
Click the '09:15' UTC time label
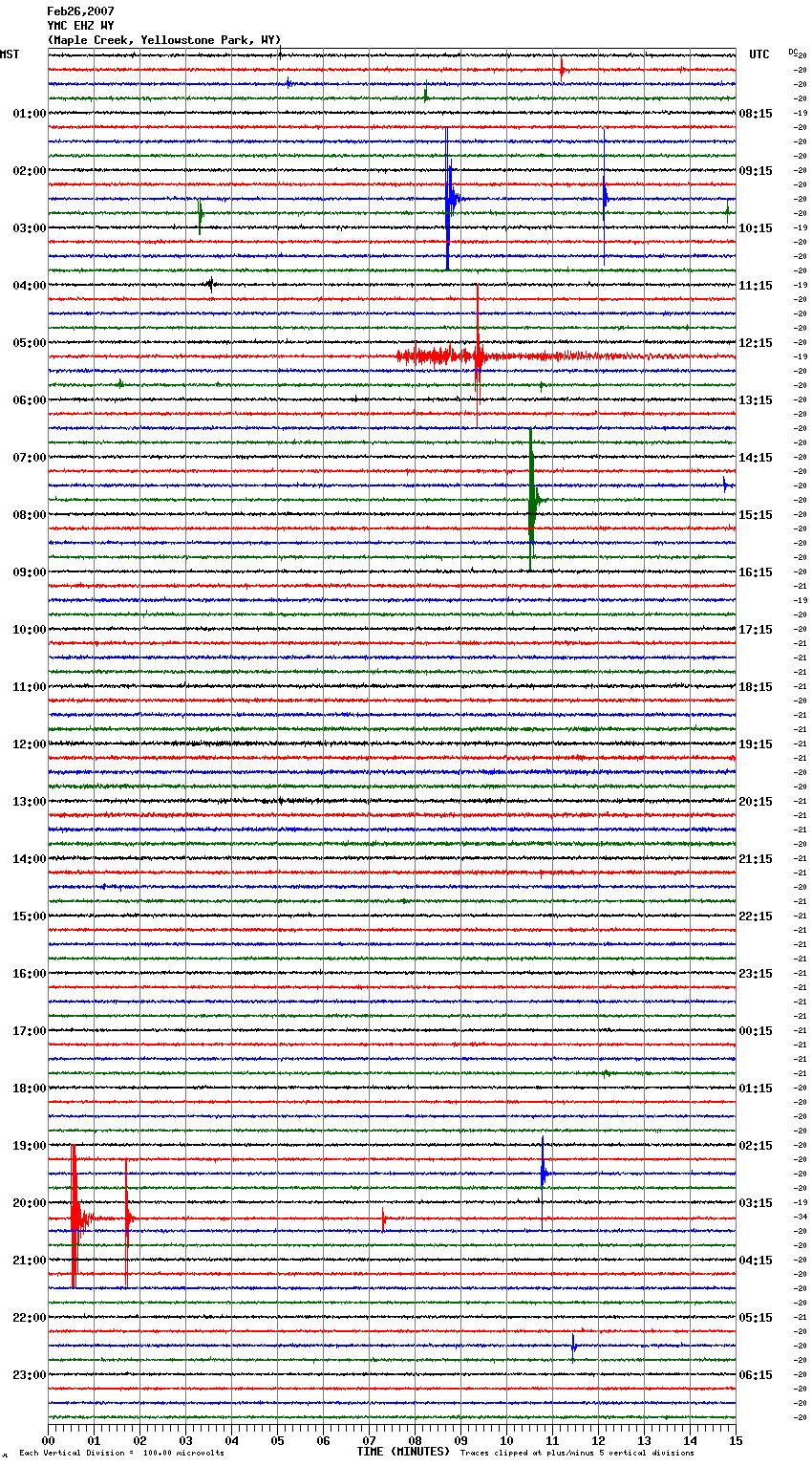click(756, 171)
